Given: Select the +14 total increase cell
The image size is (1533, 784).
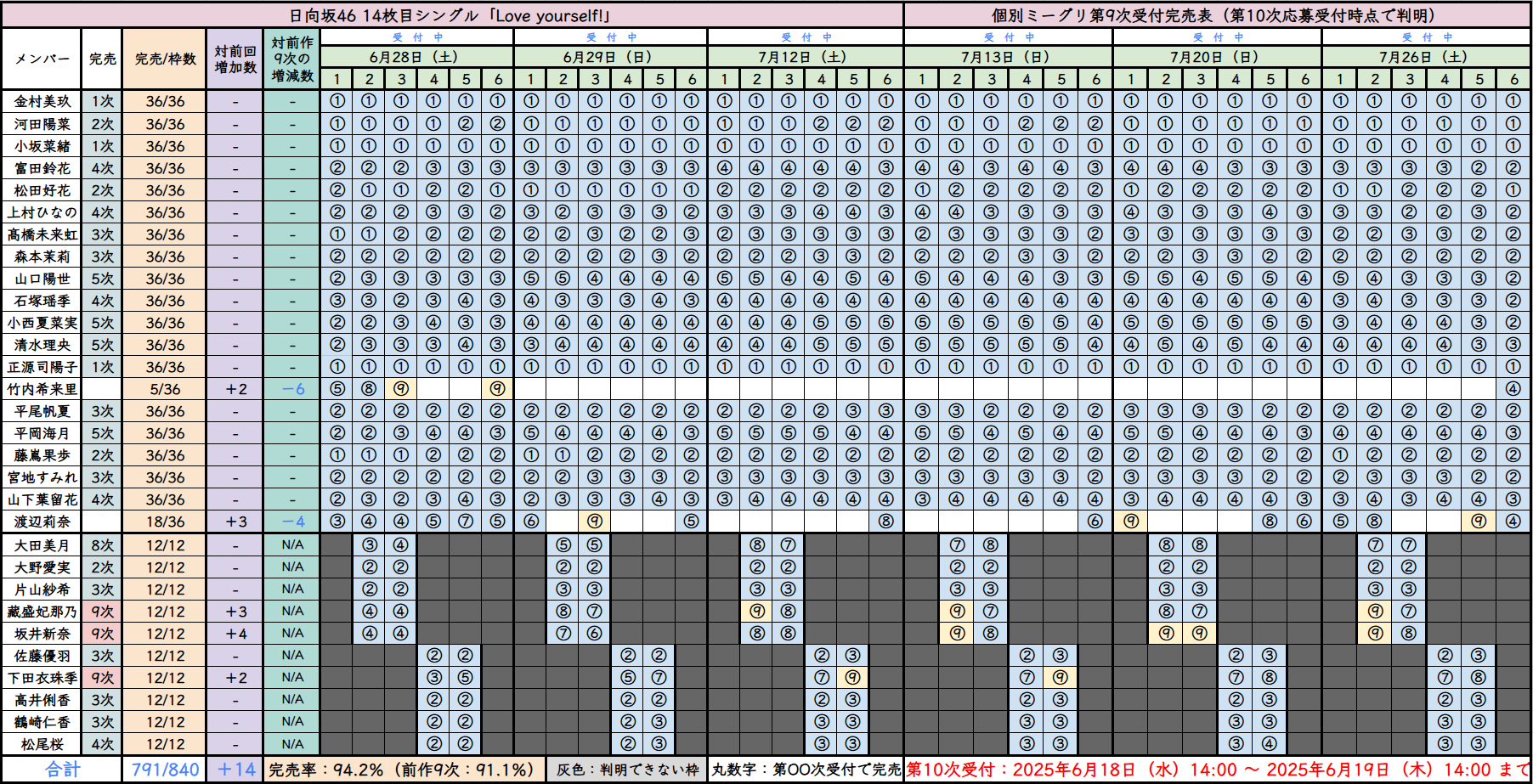Looking at the screenshot, I should (235, 770).
